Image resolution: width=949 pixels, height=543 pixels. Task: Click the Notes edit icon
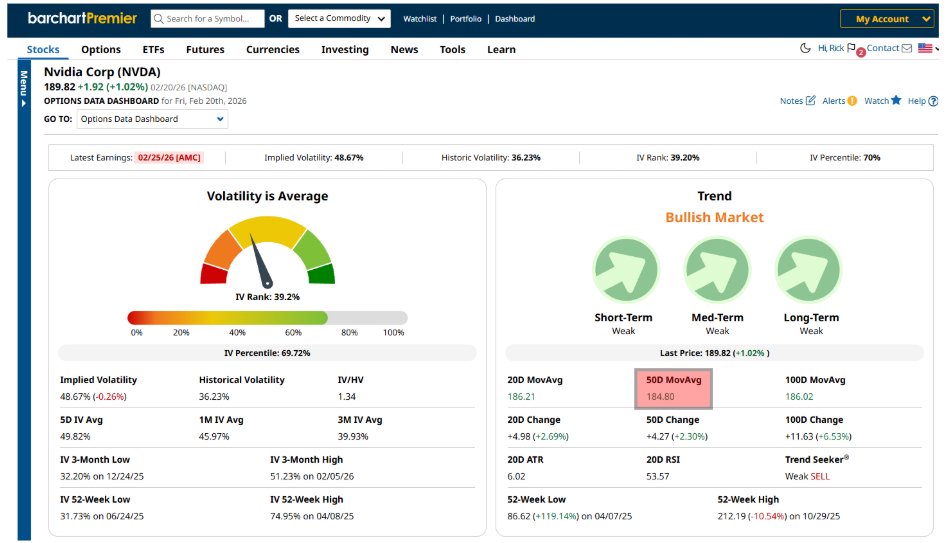[x=811, y=100]
